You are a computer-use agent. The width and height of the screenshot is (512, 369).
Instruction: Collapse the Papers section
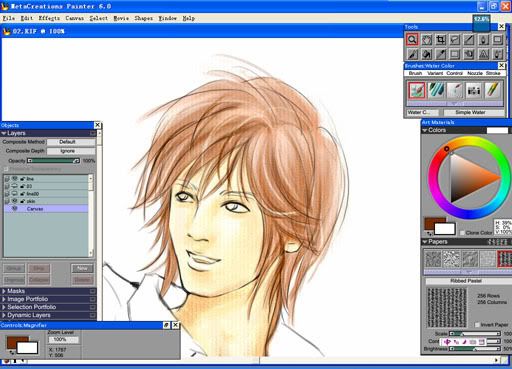[x=425, y=242]
